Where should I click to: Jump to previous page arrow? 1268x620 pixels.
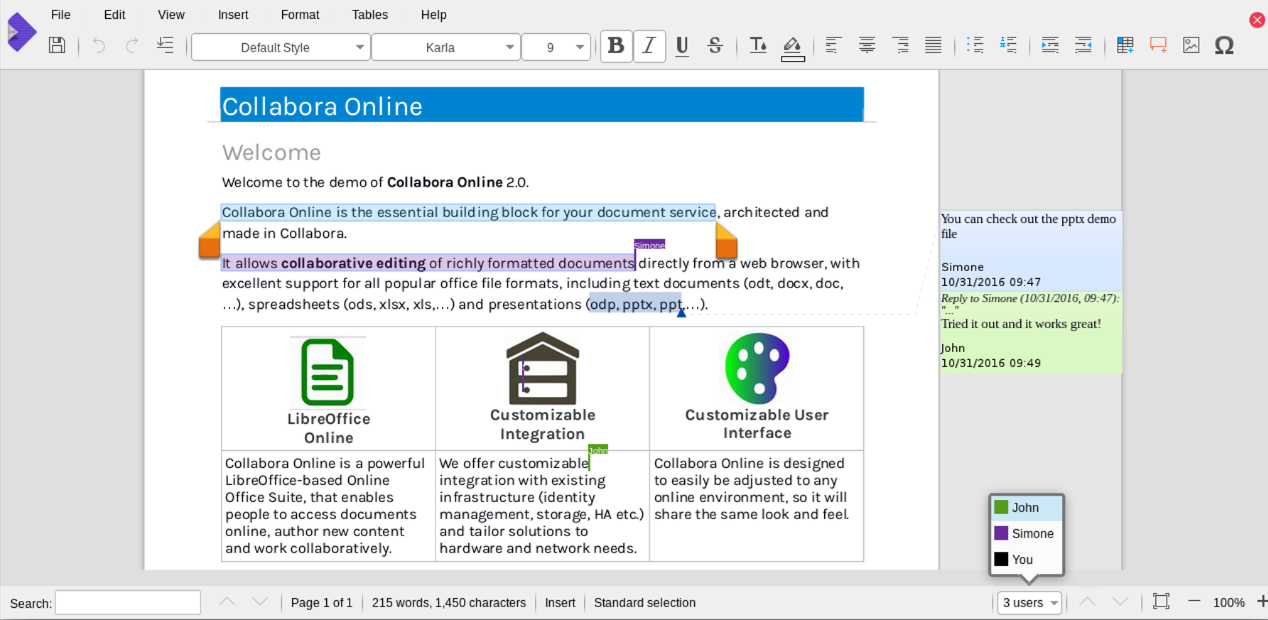pos(1087,602)
